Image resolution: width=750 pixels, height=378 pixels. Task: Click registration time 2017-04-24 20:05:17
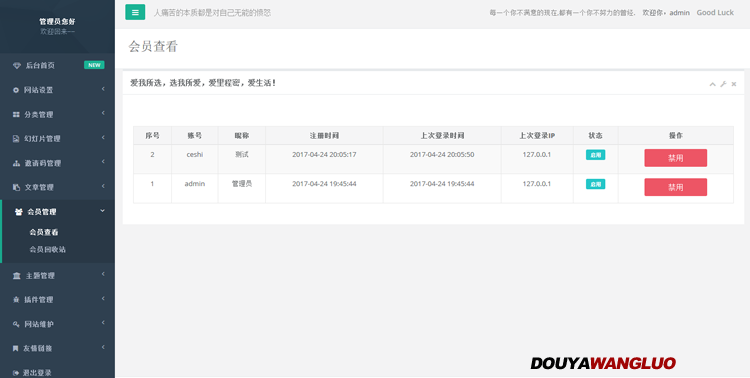tap(324, 155)
